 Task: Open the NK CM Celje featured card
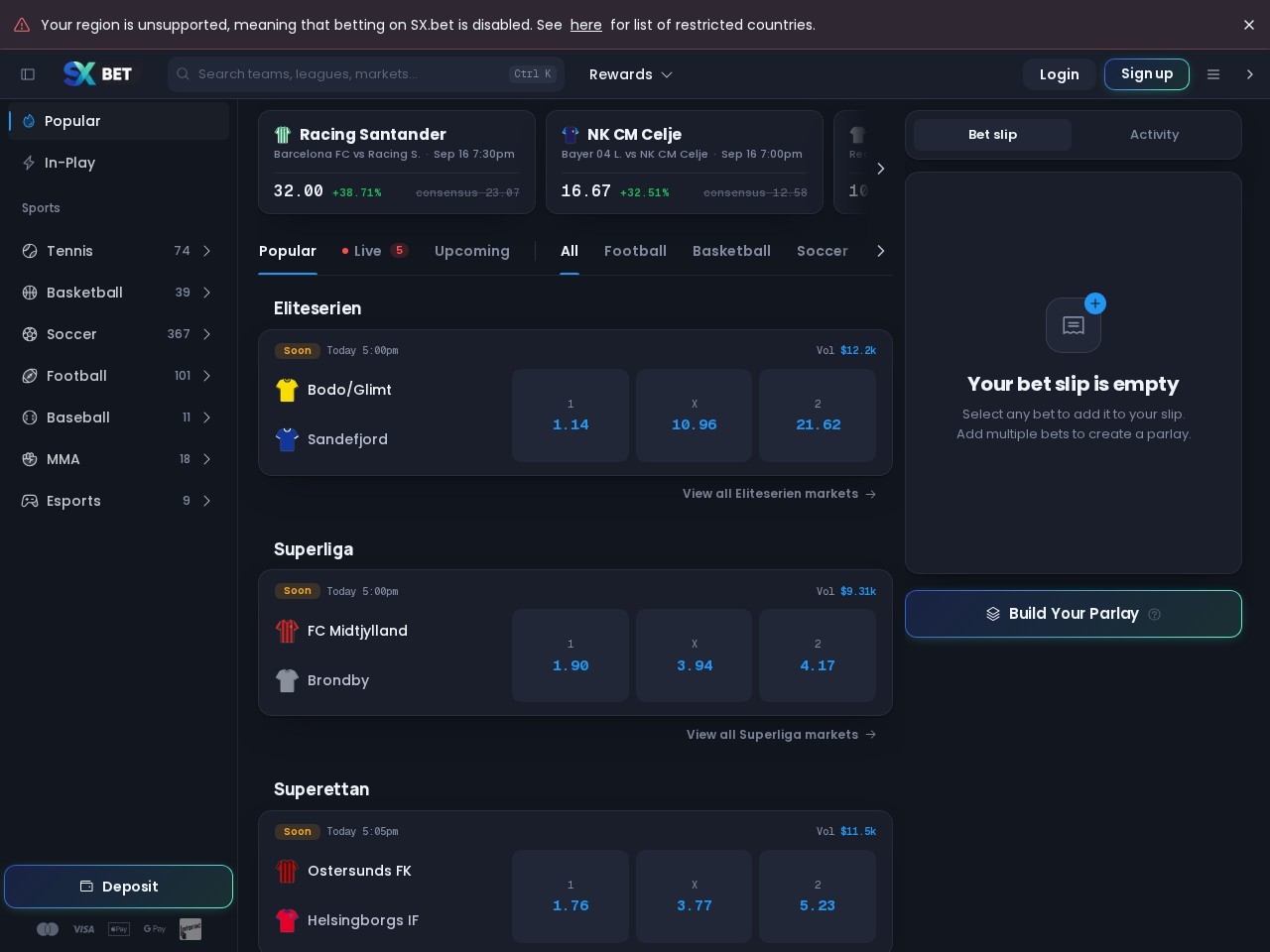click(685, 162)
